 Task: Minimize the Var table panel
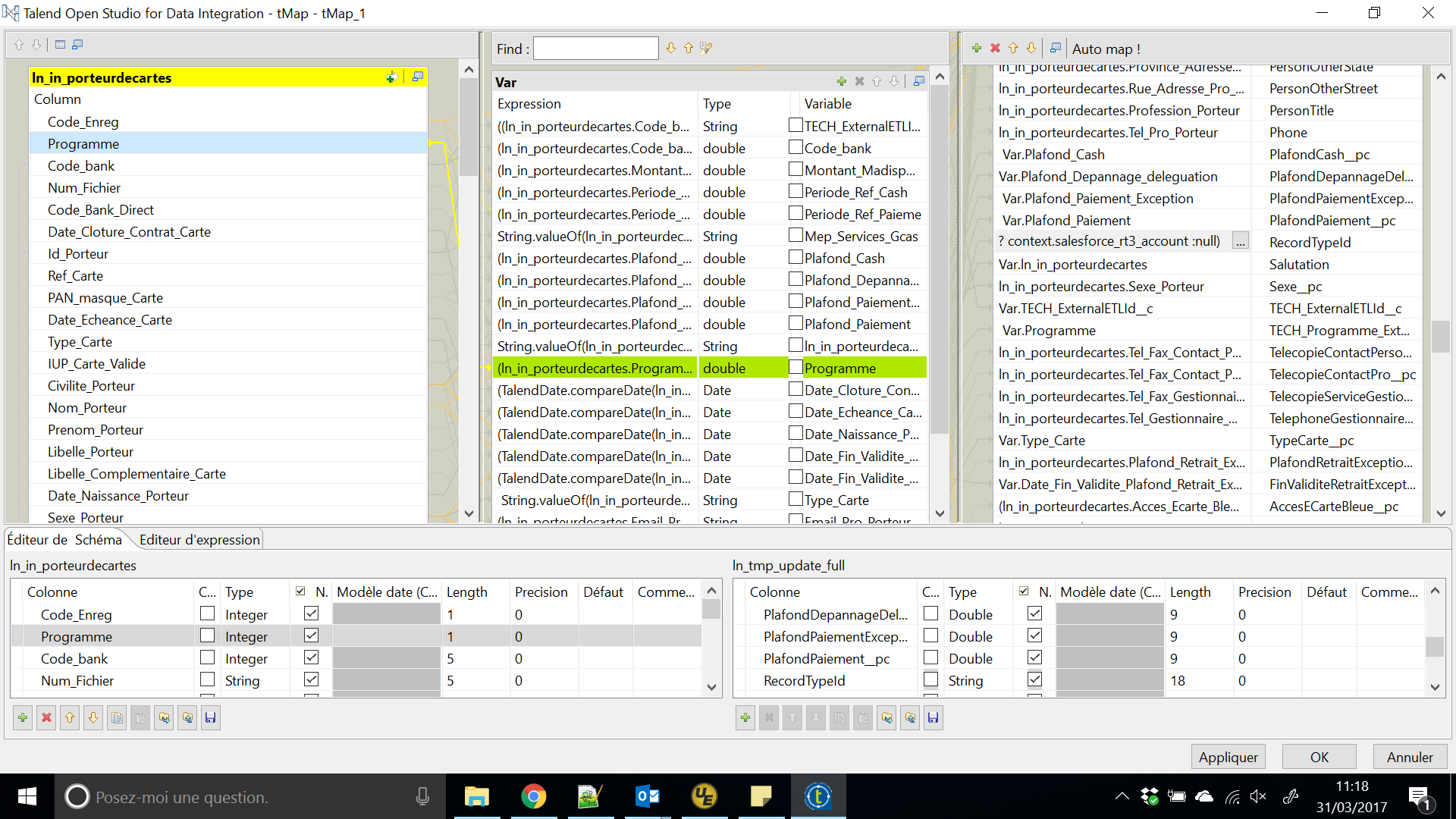pos(919,81)
